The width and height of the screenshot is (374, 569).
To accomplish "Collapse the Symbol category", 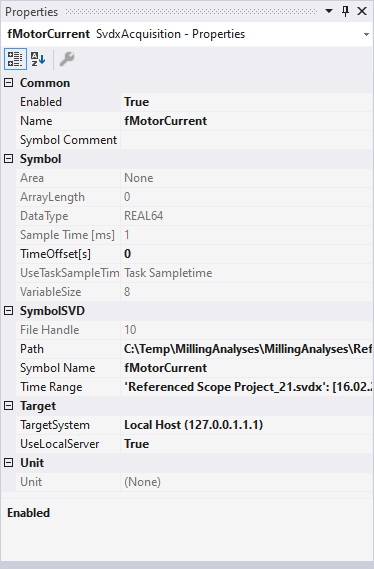I will [x=8, y=159].
